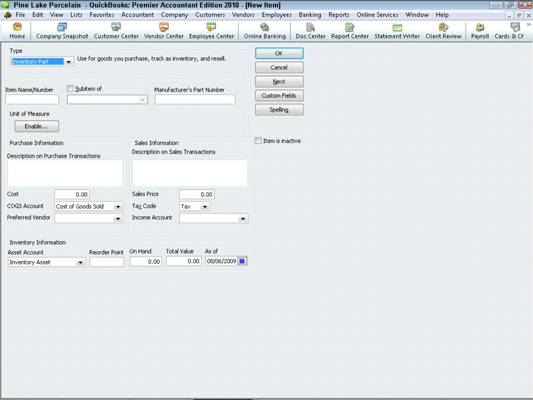Click the Item Name/Number input field
The width and height of the screenshot is (533, 400).
(x=32, y=100)
